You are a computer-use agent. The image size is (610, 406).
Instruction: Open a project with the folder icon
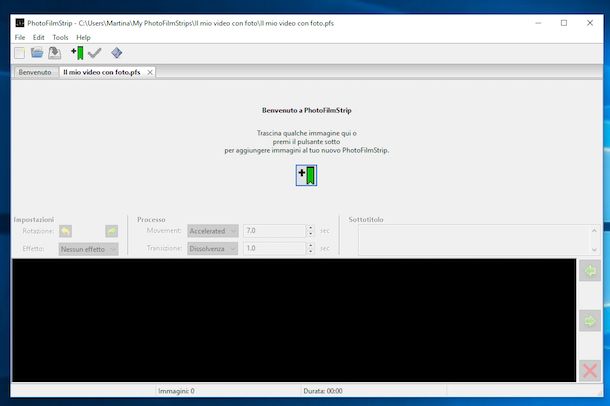click(37, 52)
